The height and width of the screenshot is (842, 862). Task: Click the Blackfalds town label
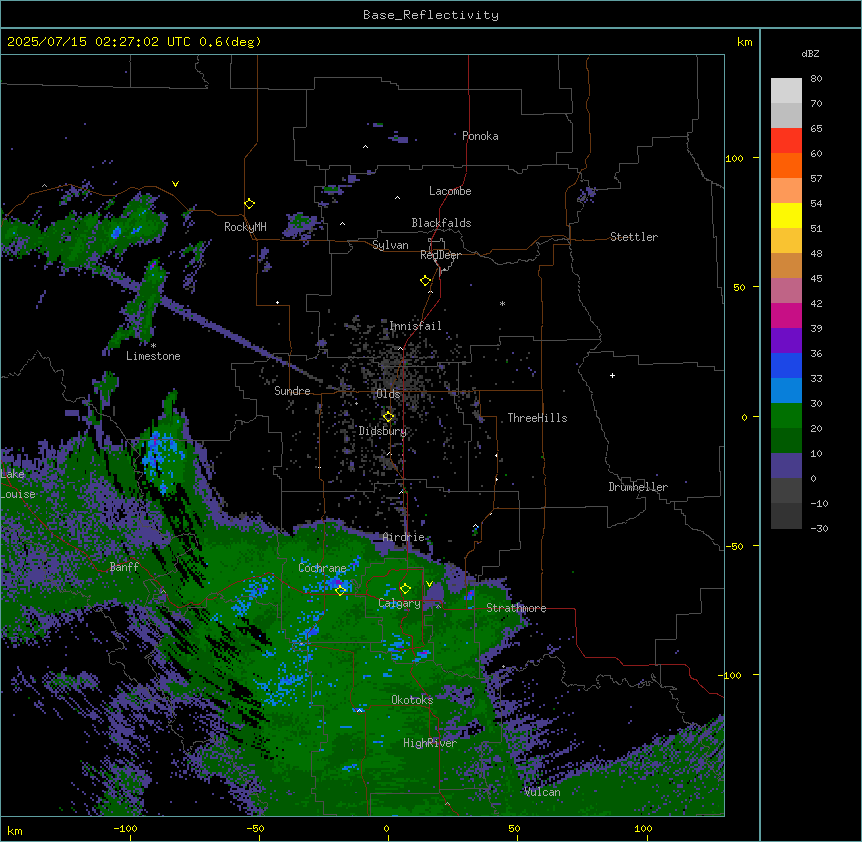click(x=441, y=223)
